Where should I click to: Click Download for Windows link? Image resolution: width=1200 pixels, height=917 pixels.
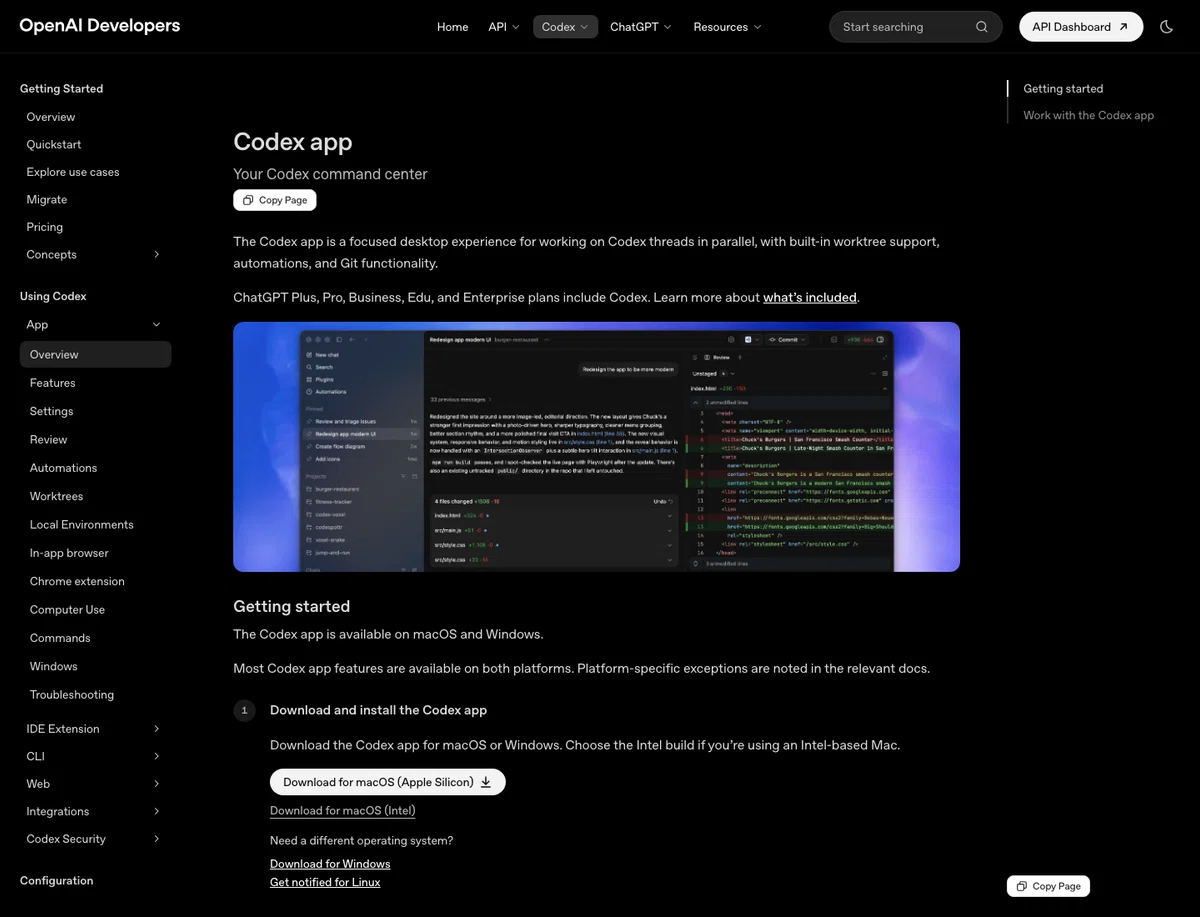point(330,864)
